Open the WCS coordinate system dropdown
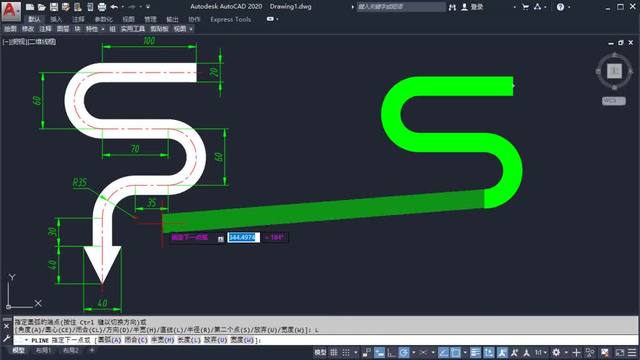The image size is (640, 360). 613,101
